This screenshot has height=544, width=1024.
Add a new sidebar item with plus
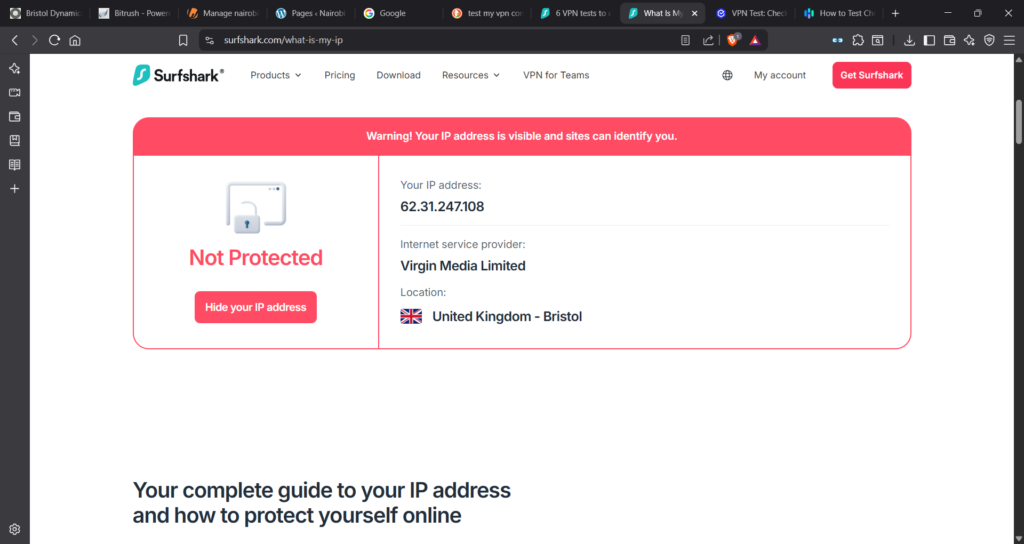click(x=15, y=188)
